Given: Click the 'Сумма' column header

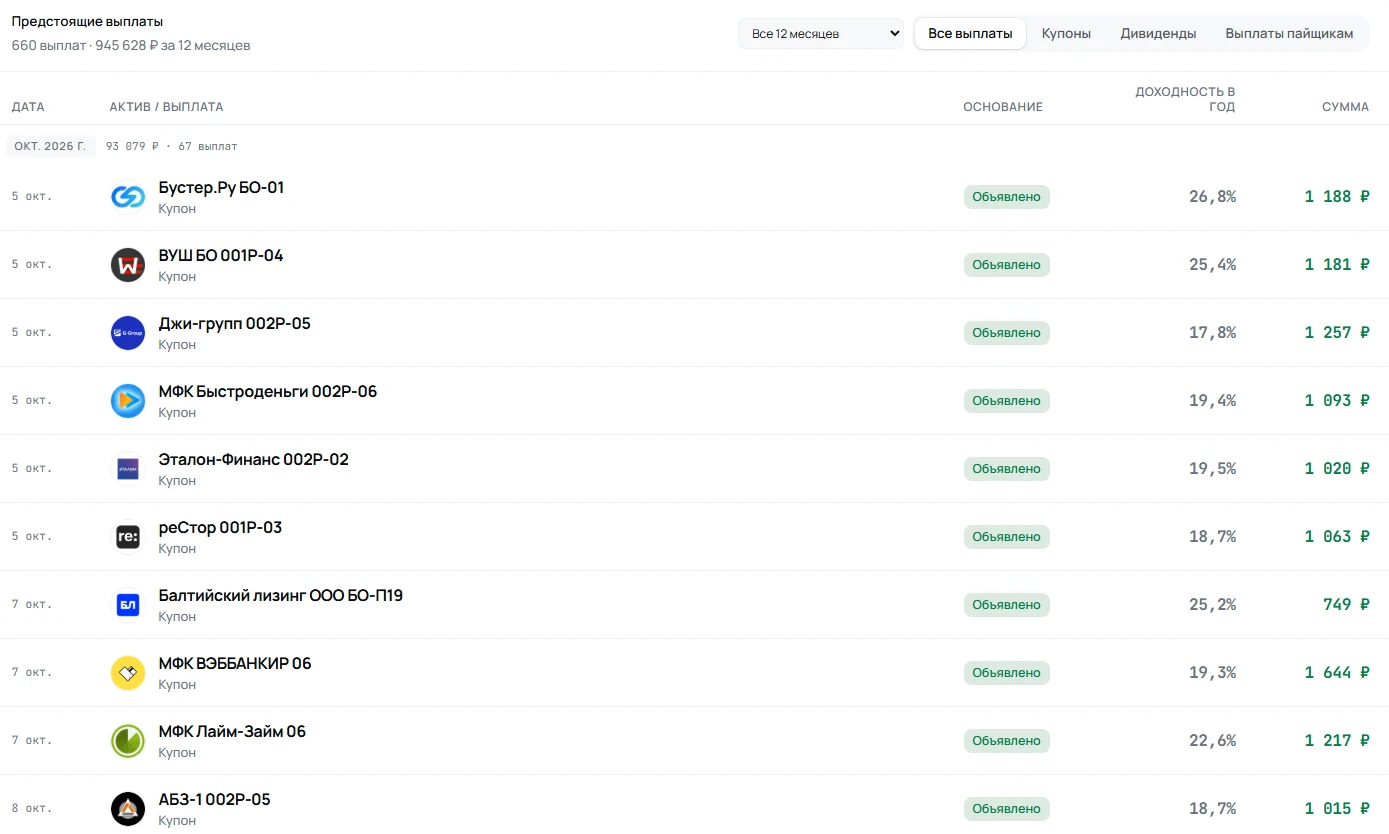Looking at the screenshot, I should point(1346,107).
